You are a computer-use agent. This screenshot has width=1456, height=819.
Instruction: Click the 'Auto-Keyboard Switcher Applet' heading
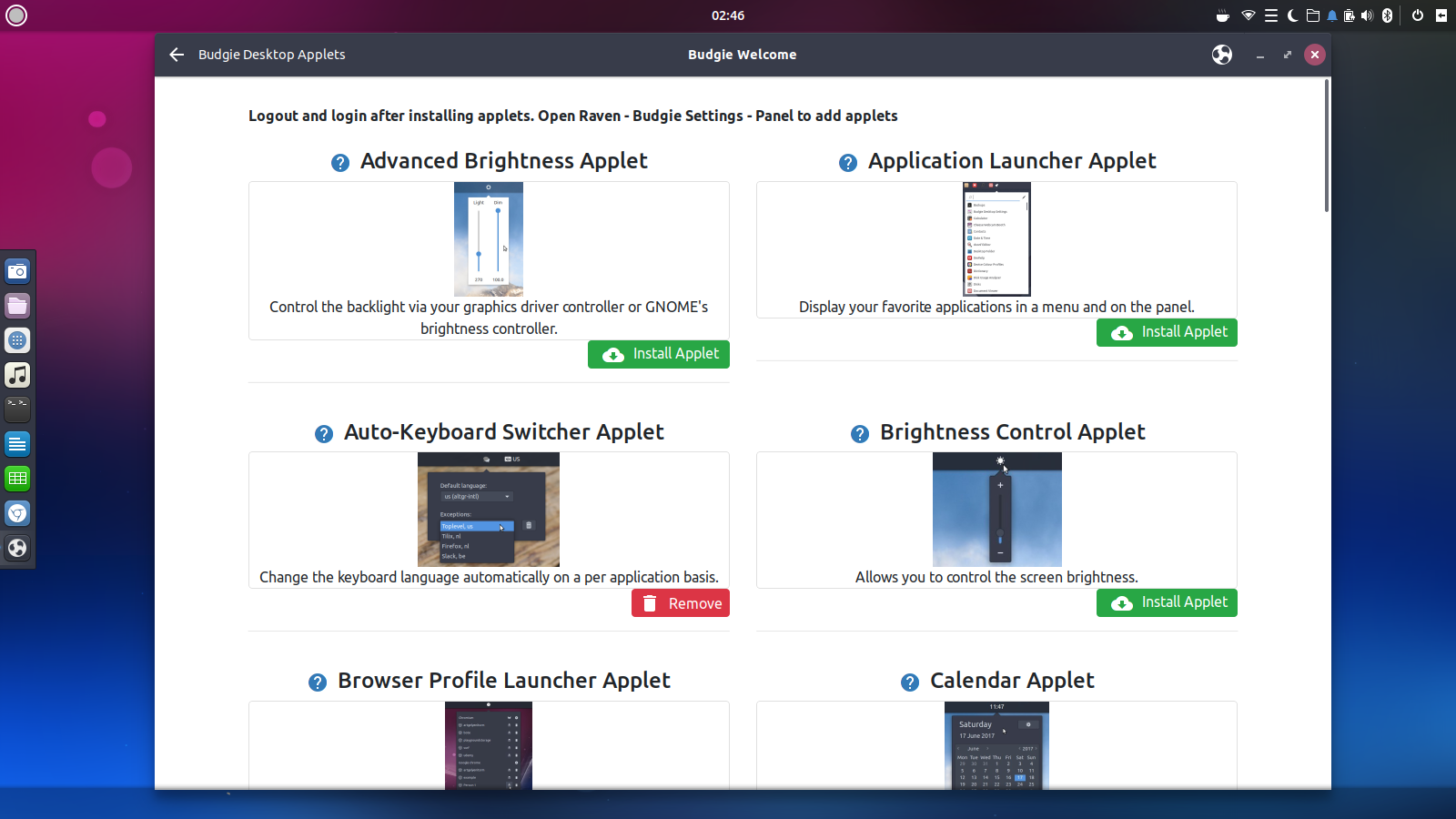(504, 432)
